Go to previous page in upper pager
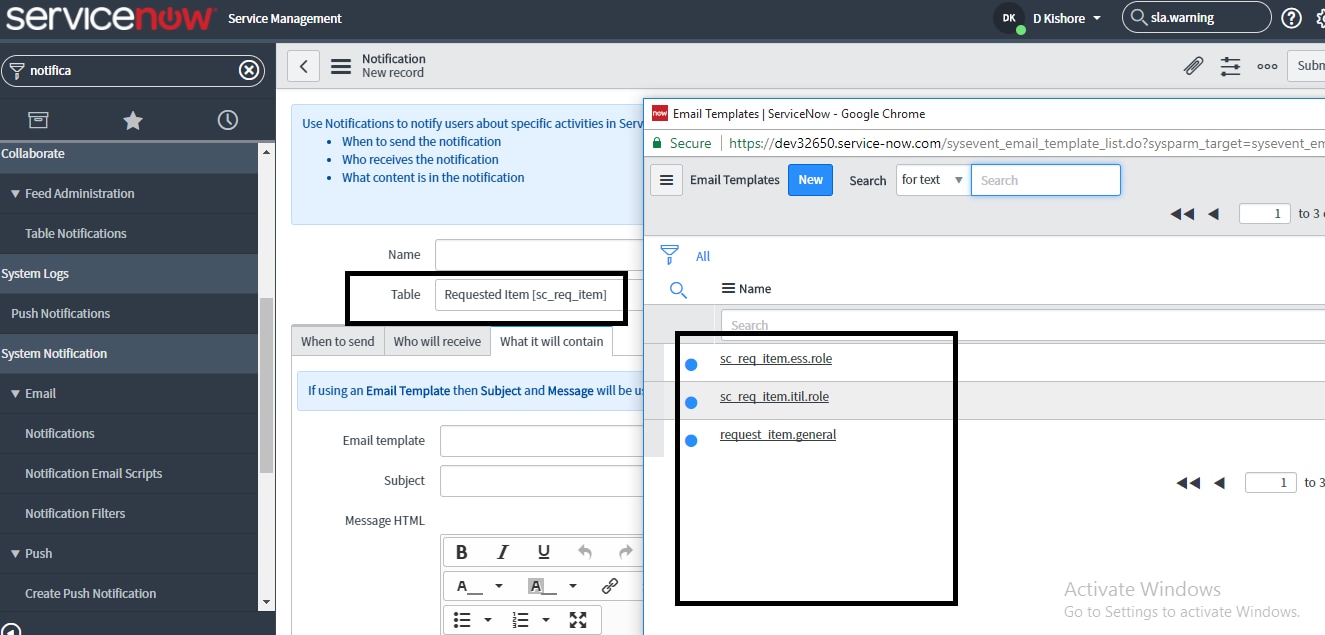This screenshot has width=1325, height=635. 1213,213
